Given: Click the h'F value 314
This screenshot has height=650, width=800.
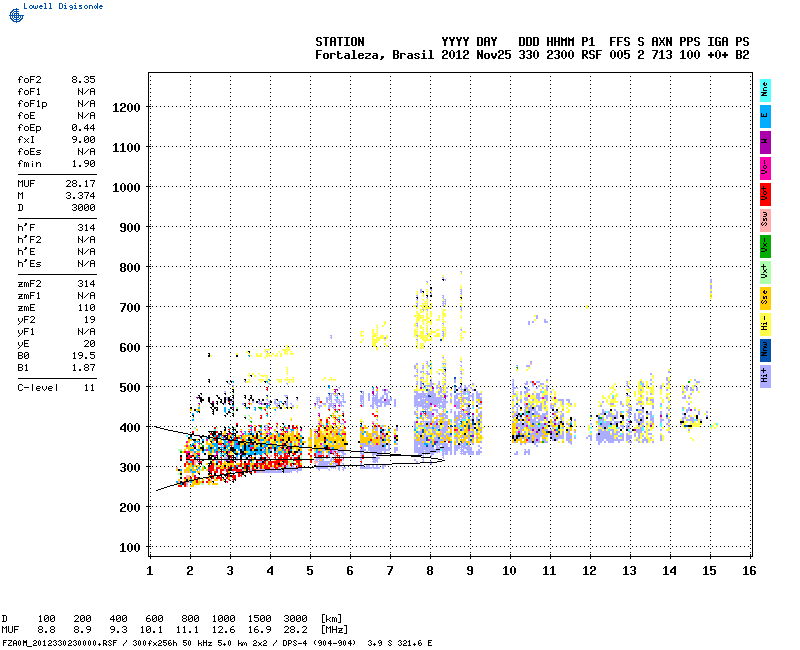Looking at the screenshot, I should click(x=86, y=228).
